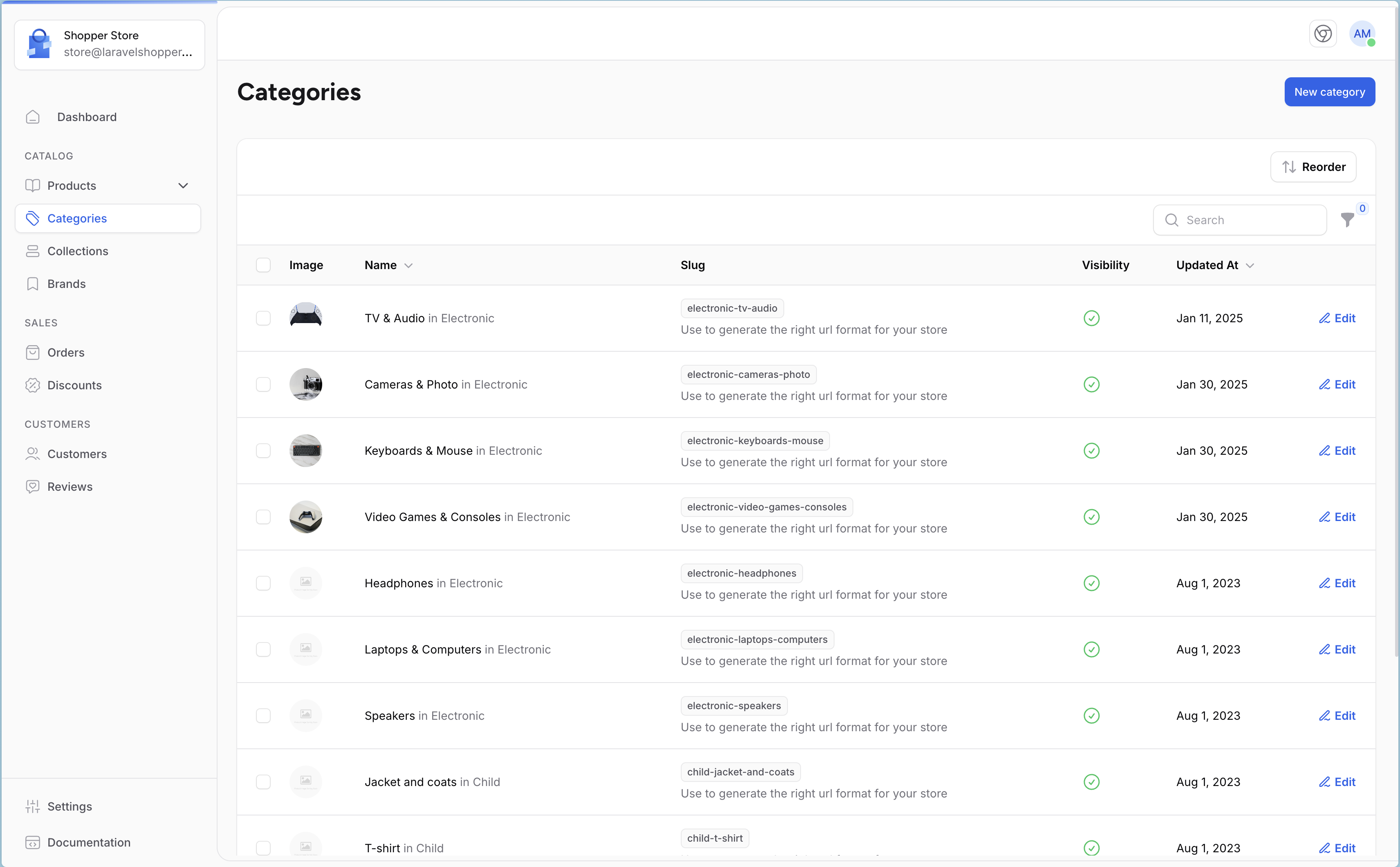
Task: Click the Customers sidebar icon
Action: coord(32,453)
